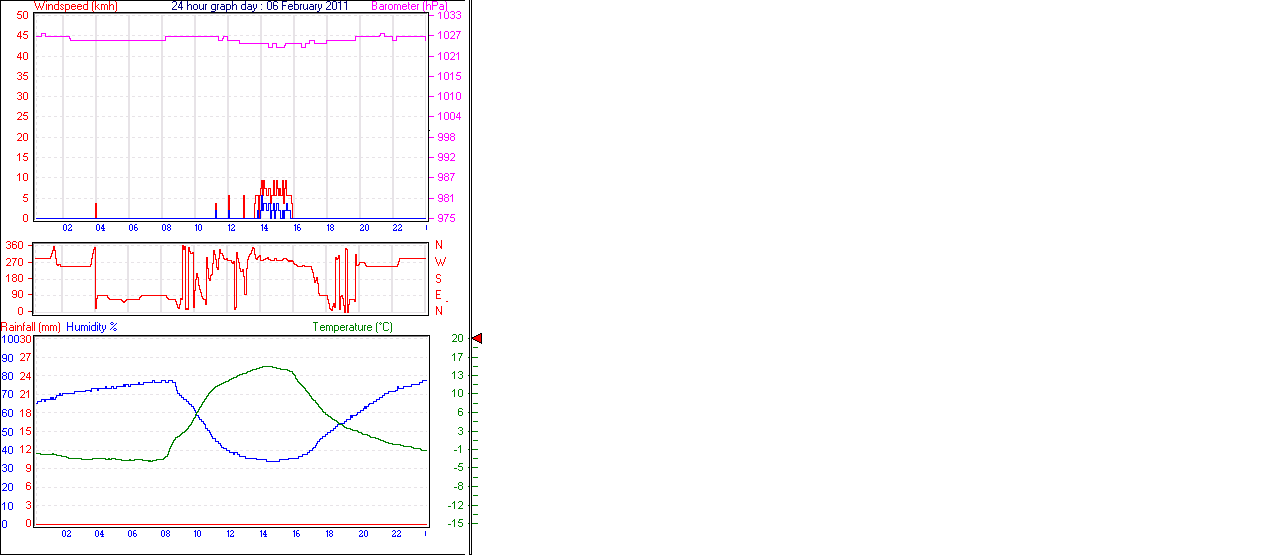Click the 180 value on wind direction axis
This screenshot has height=555, width=1272.
(x=14, y=278)
